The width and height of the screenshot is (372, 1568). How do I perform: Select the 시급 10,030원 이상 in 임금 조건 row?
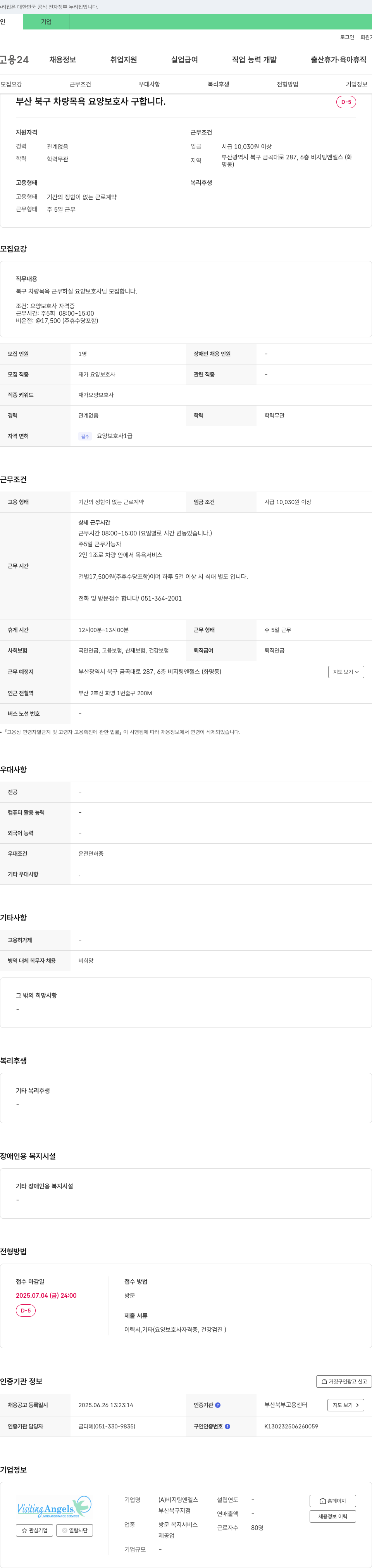pyautogui.click(x=288, y=503)
